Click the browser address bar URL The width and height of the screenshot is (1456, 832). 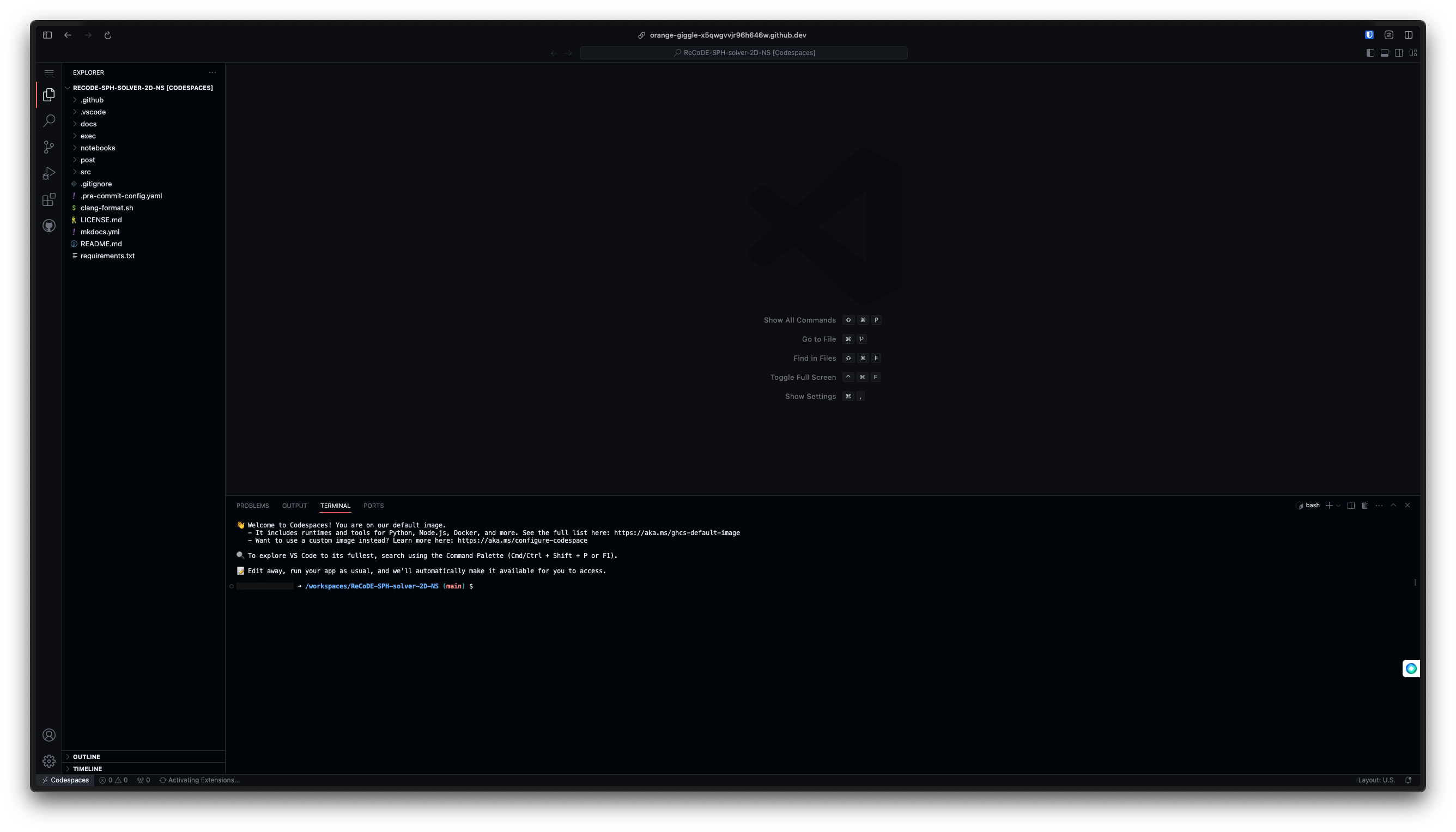(728, 35)
